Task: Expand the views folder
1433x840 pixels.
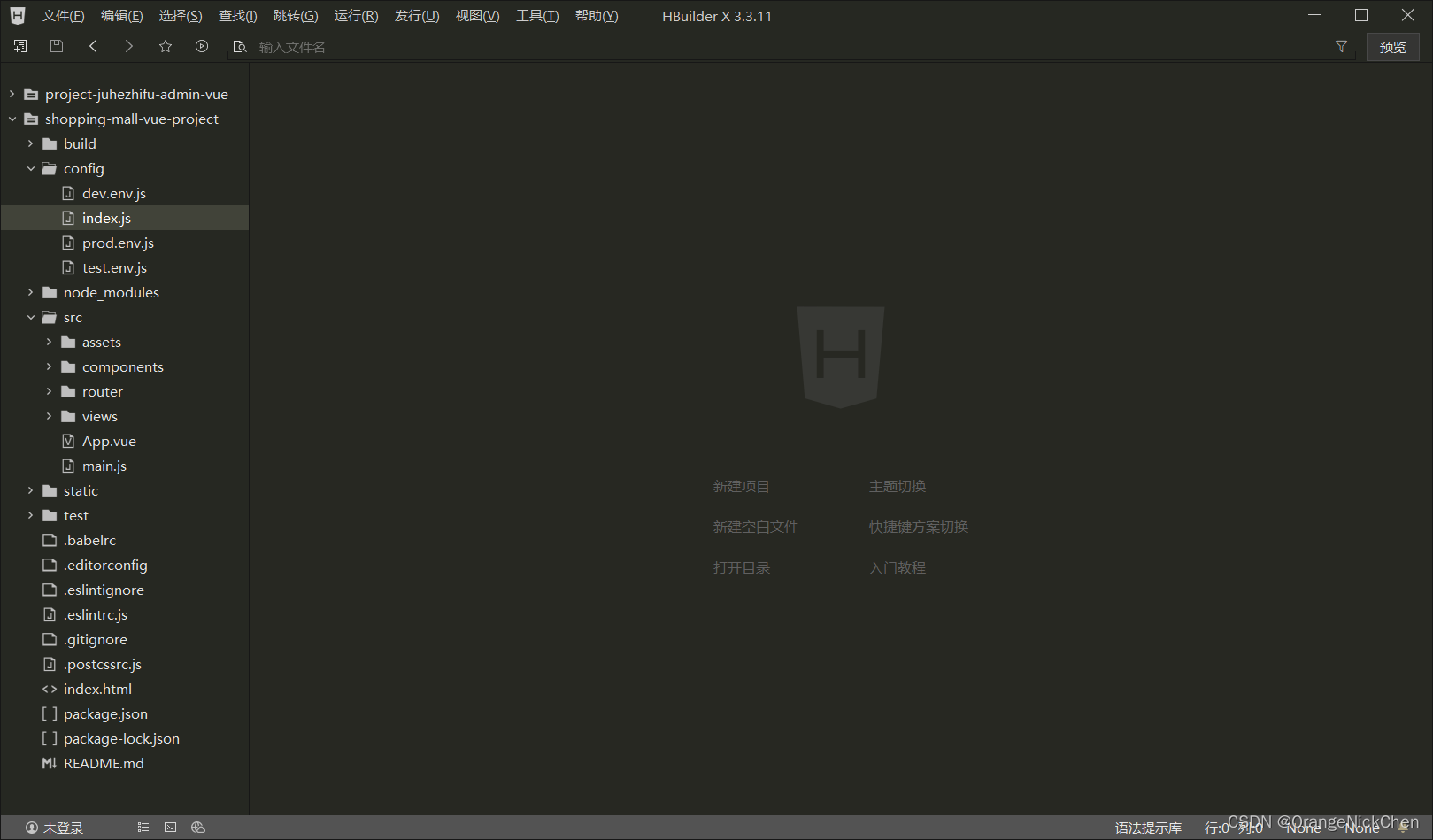Action: [49, 416]
